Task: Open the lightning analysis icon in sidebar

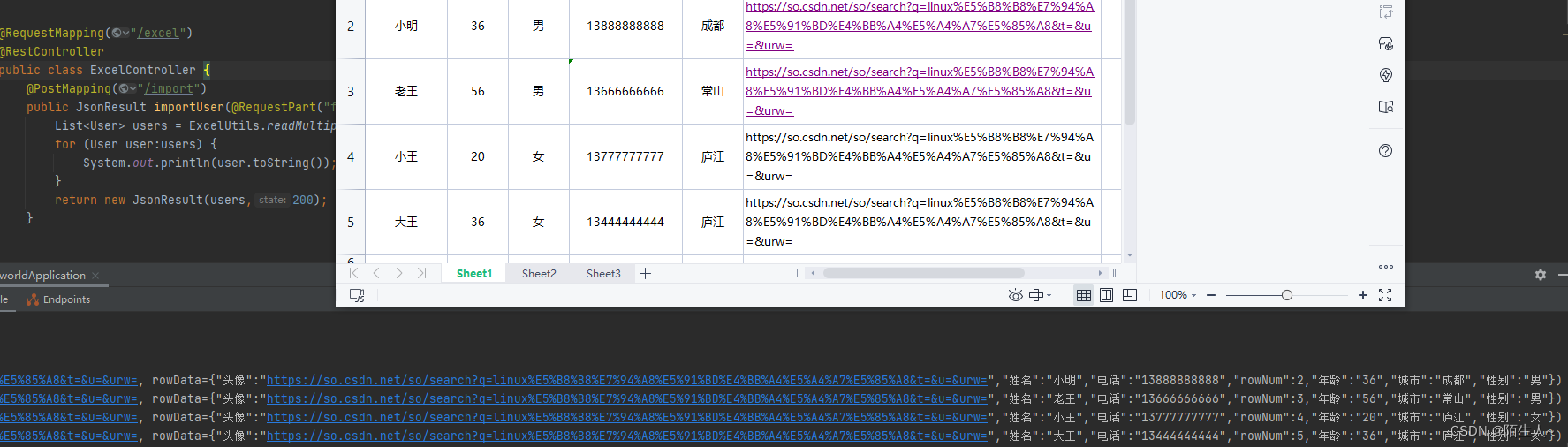Action: pyautogui.click(x=1386, y=75)
